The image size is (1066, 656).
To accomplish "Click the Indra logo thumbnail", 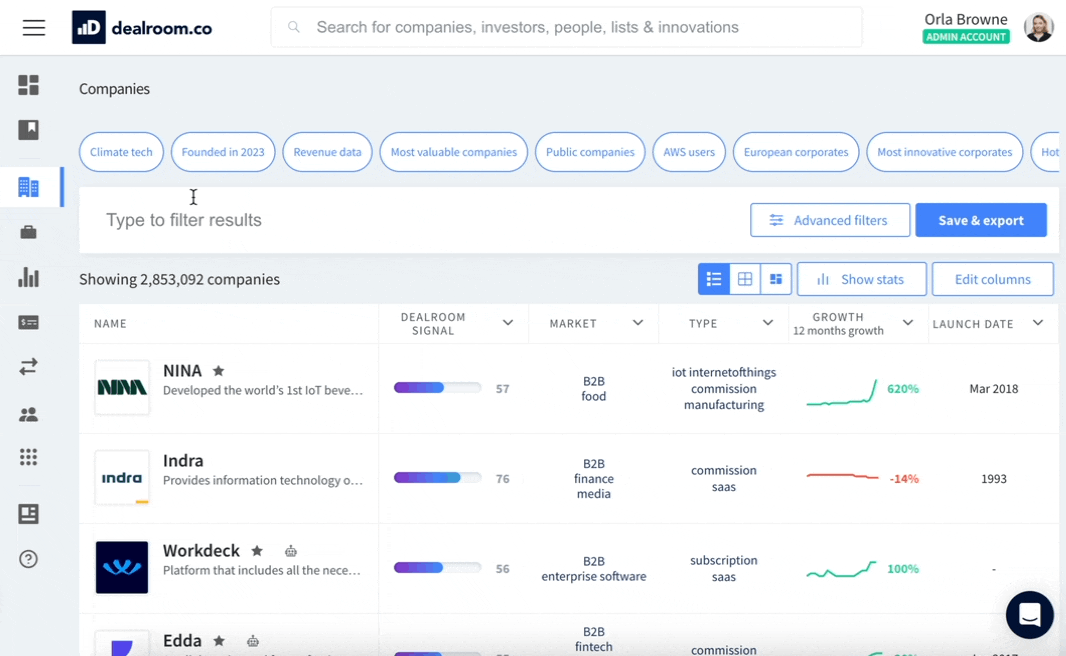I will point(122,477).
